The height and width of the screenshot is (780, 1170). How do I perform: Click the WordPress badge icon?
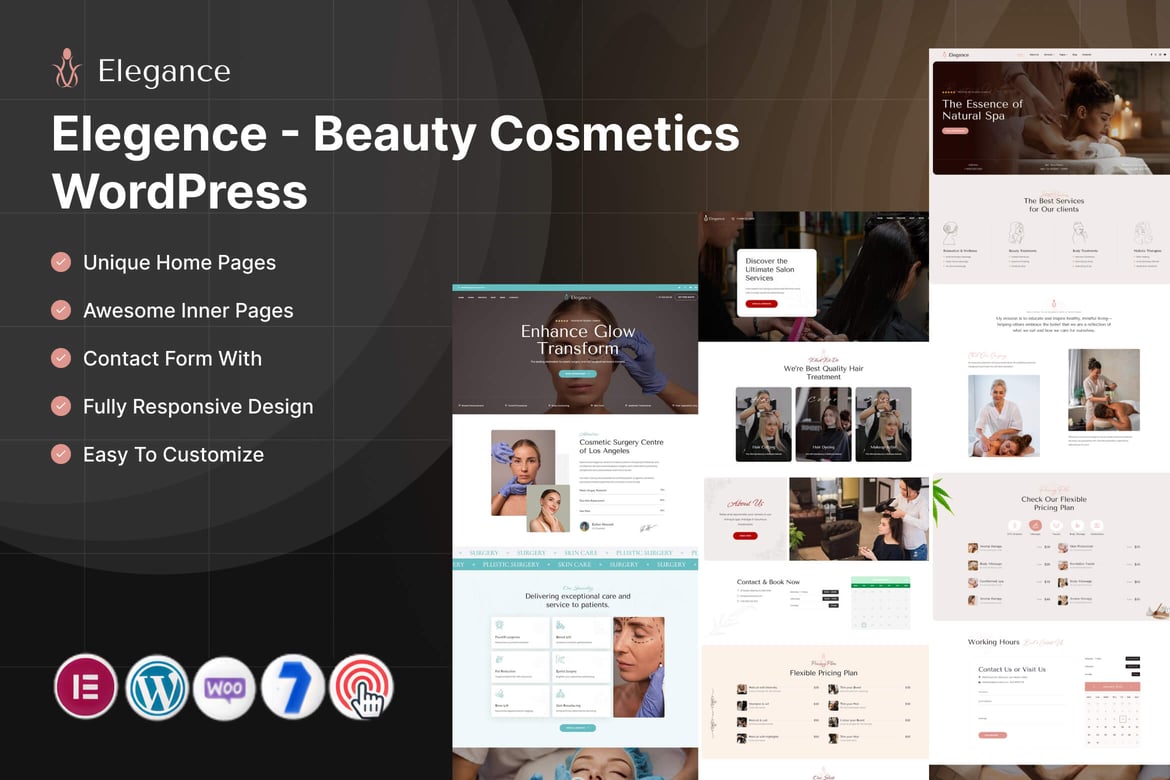click(x=157, y=687)
